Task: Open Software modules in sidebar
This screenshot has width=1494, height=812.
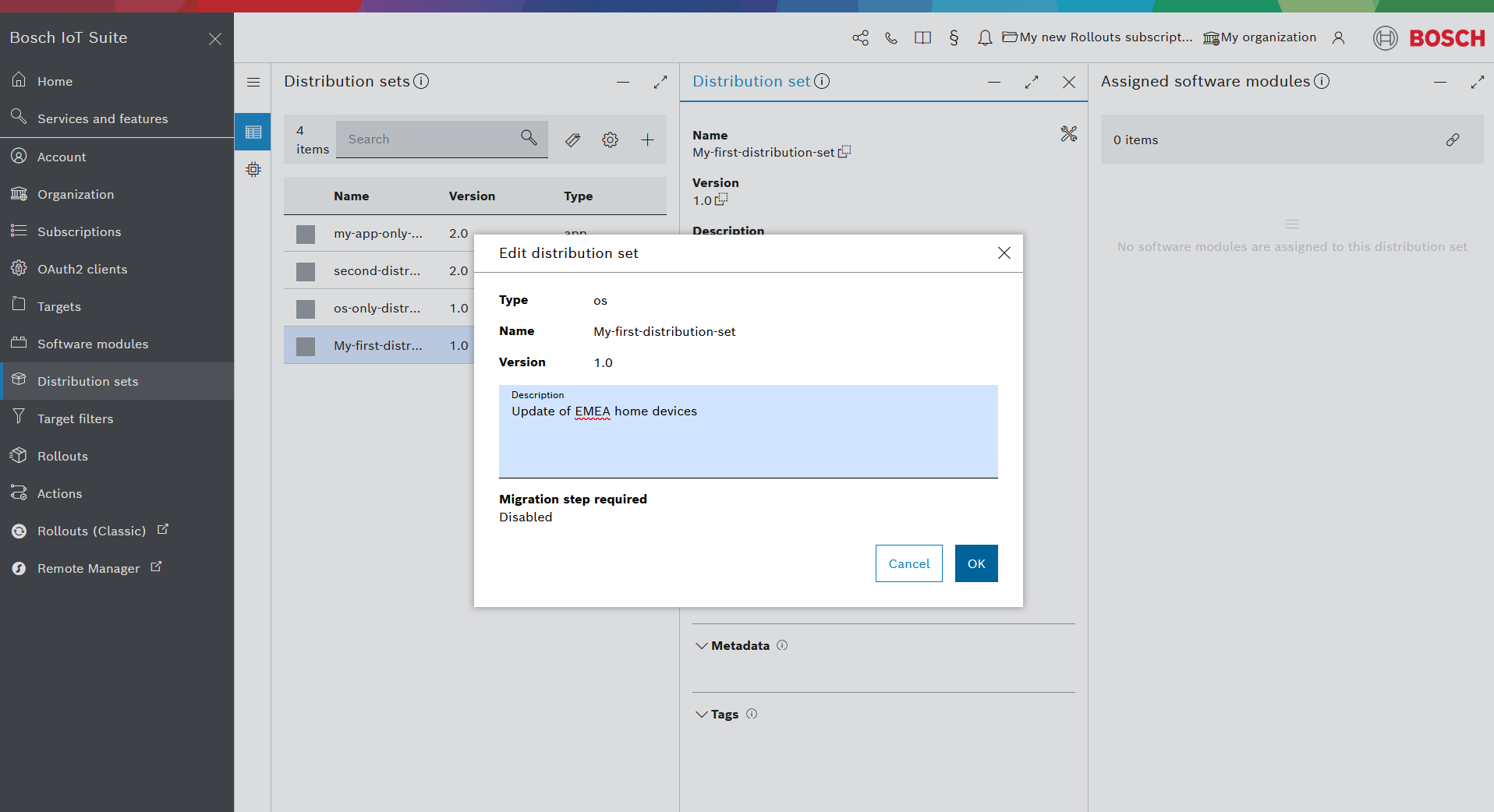Action: click(117, 344)
